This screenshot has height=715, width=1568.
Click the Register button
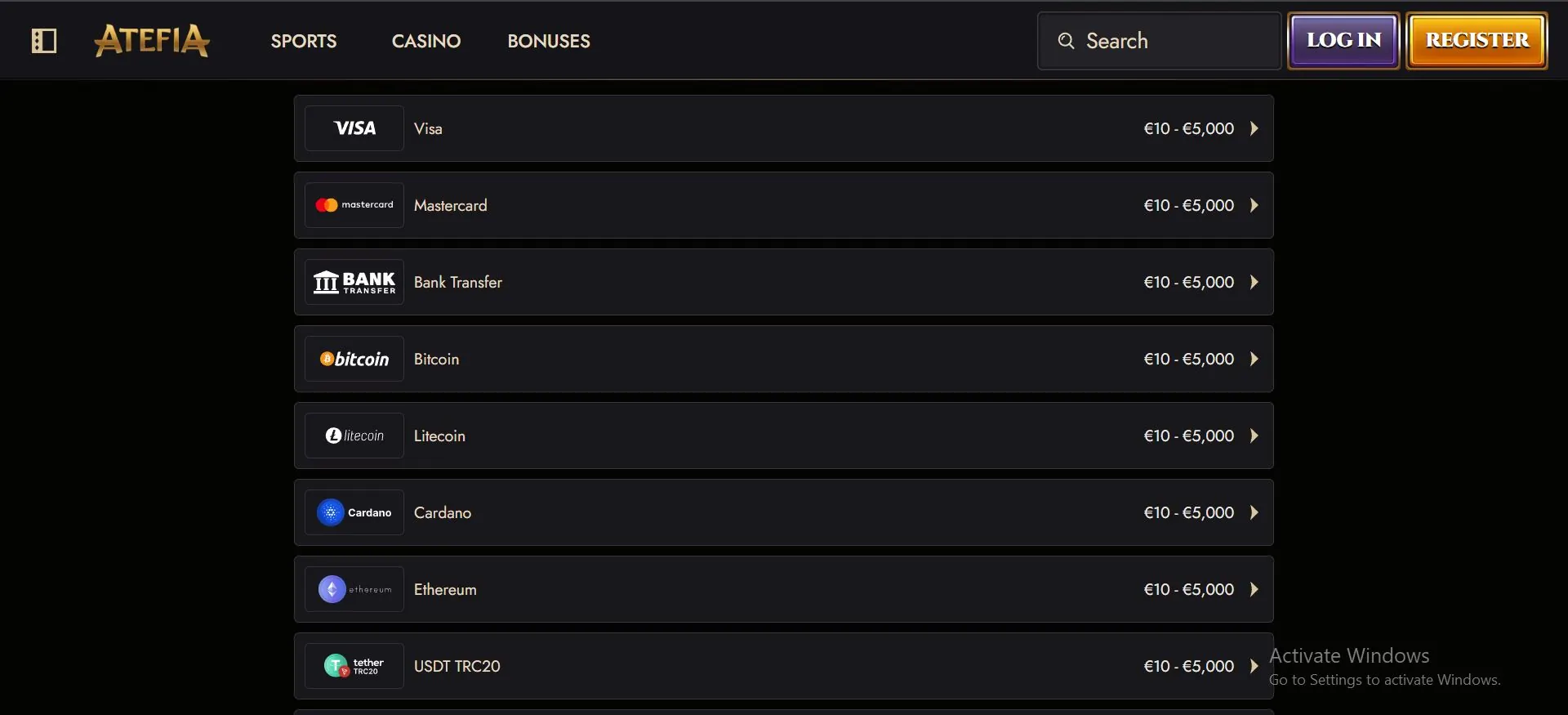pyautogui.click(x=1477, y=40)
